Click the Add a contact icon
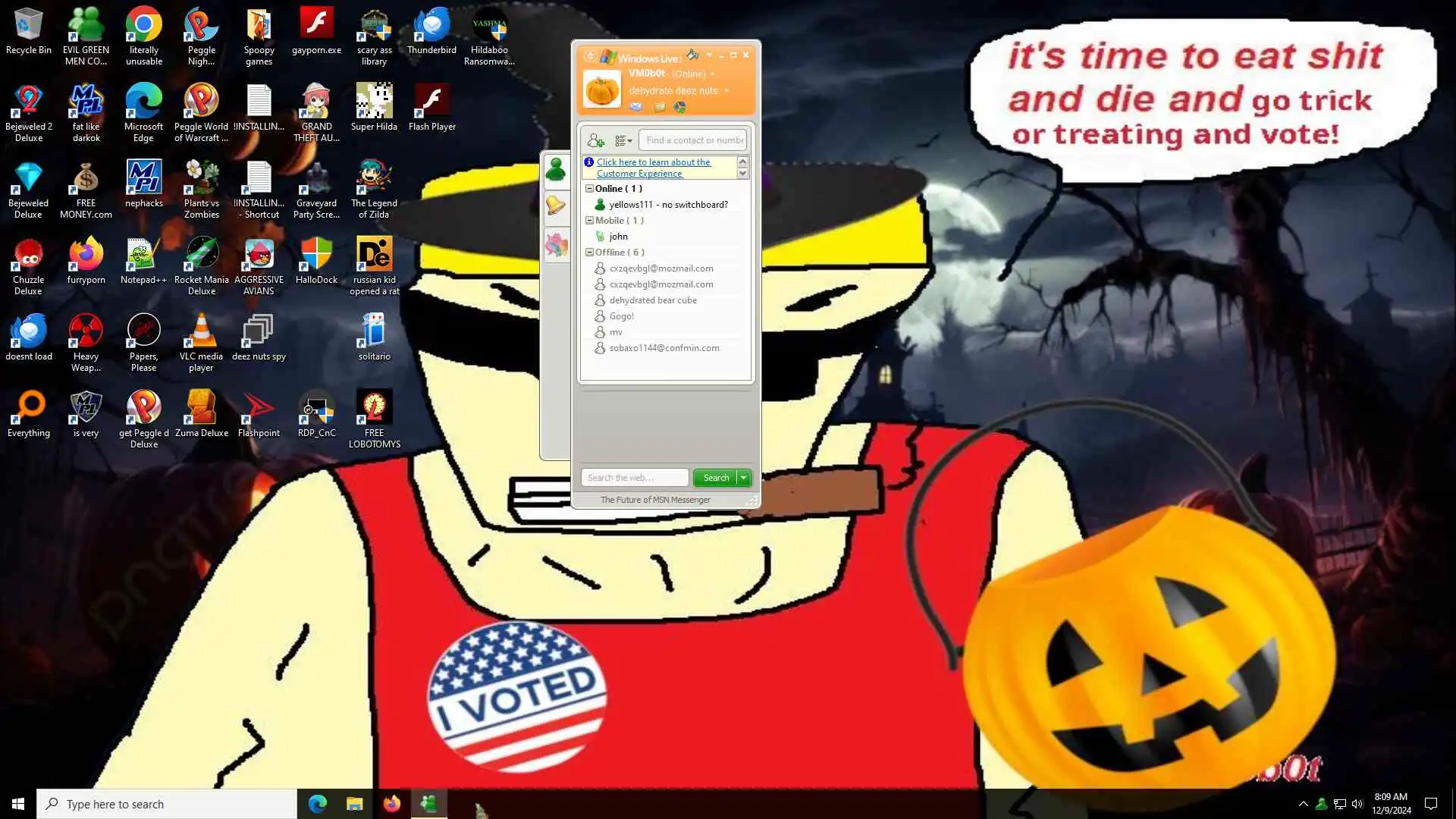This screenshot has height=819, width=1456. pos(595,140)
